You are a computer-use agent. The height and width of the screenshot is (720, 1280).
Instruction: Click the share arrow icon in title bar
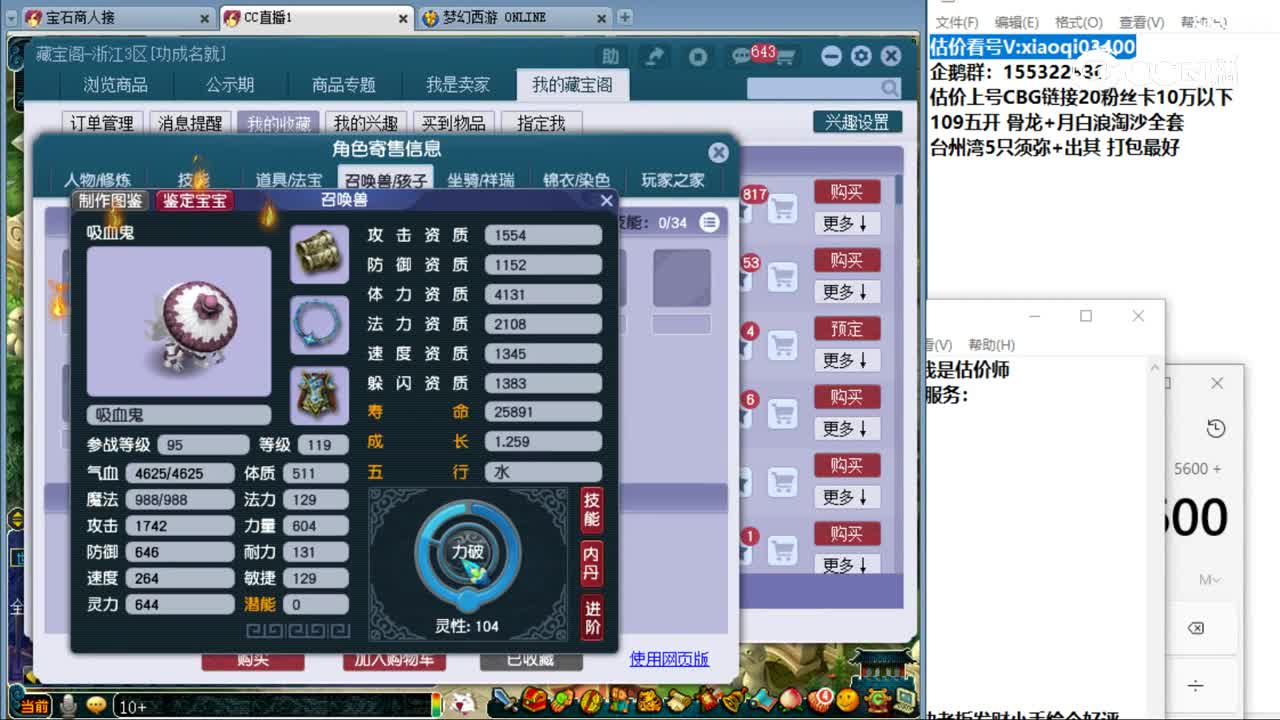coord(655,57)
